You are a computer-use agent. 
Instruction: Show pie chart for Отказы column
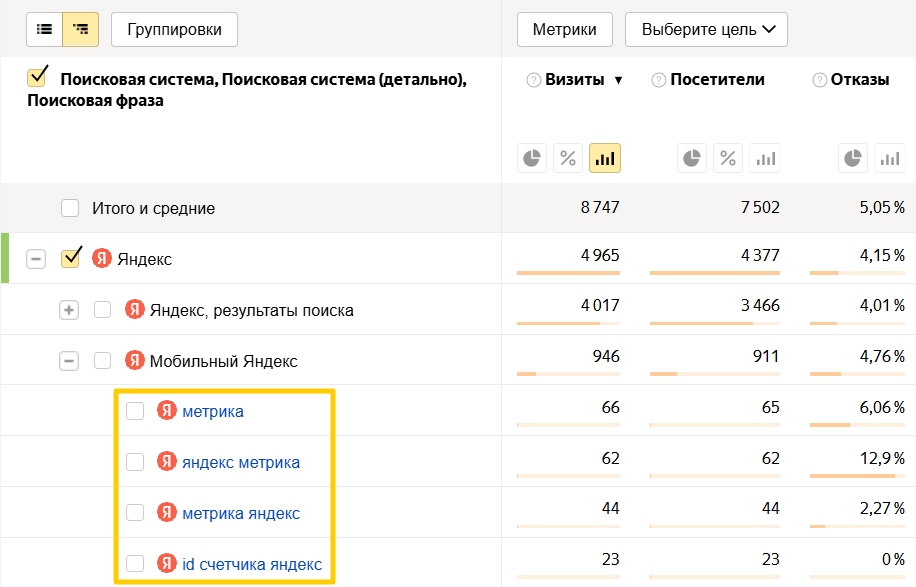(x=852, y=158)
